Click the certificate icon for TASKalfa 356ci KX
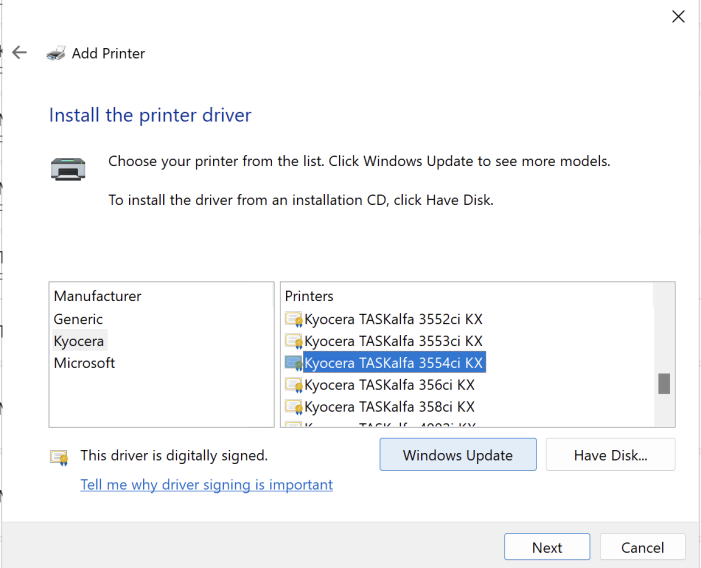 click(x=294, y=385)
